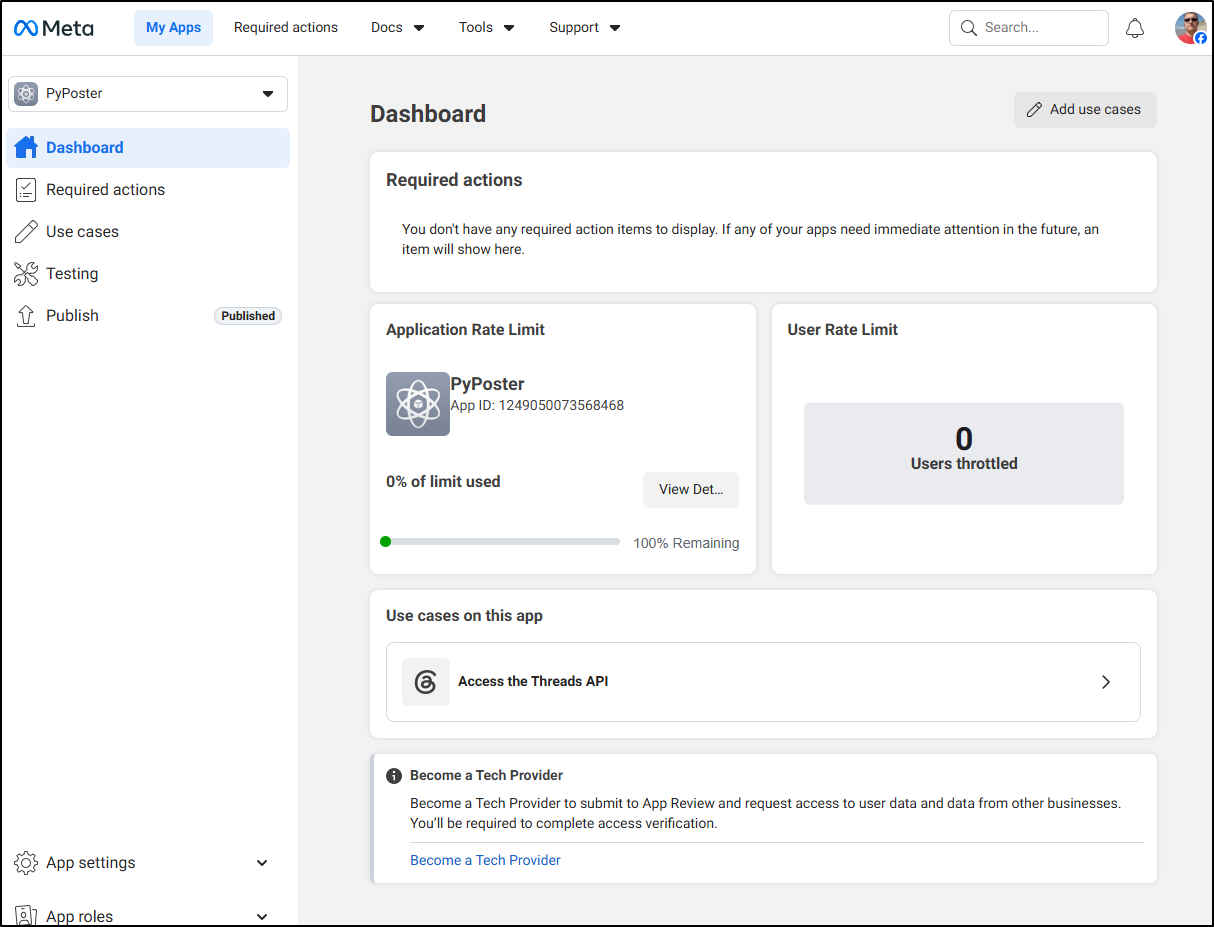Click the info icon beside Become a Tech Provider
1214x927 pixels.
[x=394, y=775]
